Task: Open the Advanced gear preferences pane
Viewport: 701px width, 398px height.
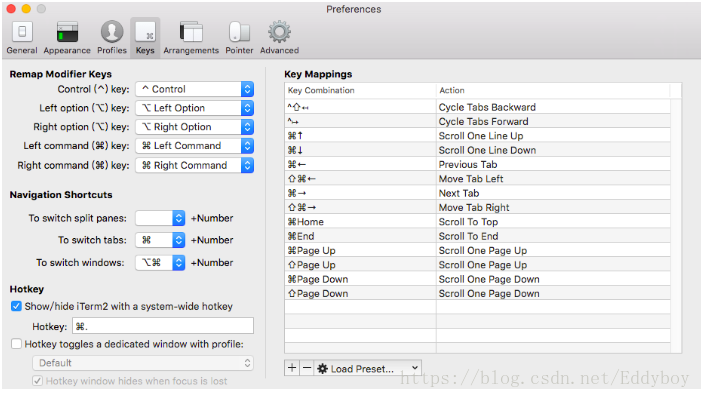Action: click(x=279, y=38)
